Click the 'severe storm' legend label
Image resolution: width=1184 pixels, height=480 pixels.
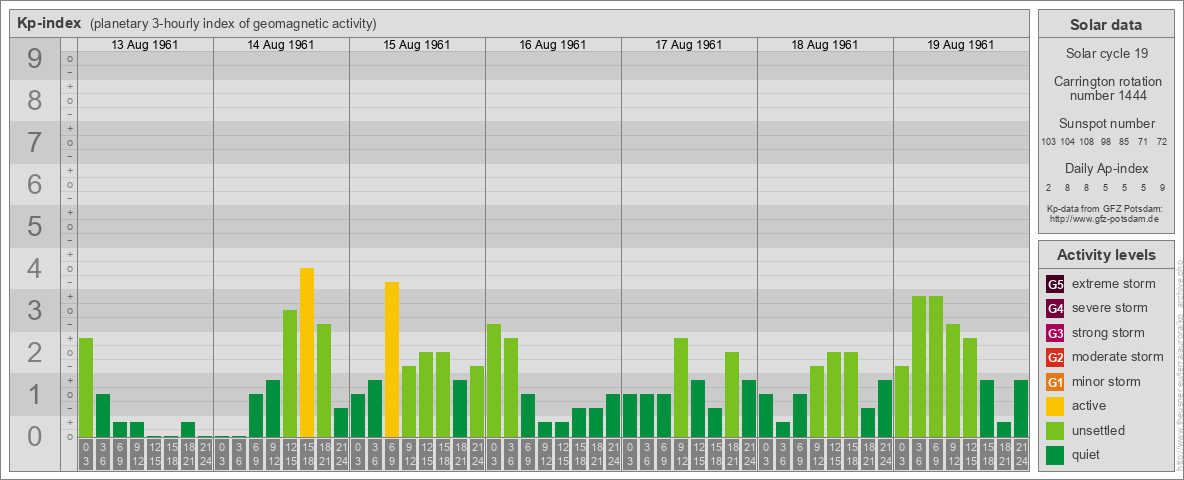(x=1110, y=308)
